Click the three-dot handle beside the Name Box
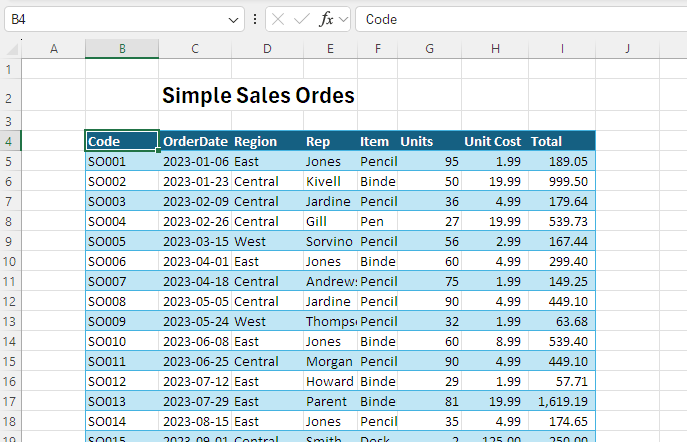 coord(255,19)
